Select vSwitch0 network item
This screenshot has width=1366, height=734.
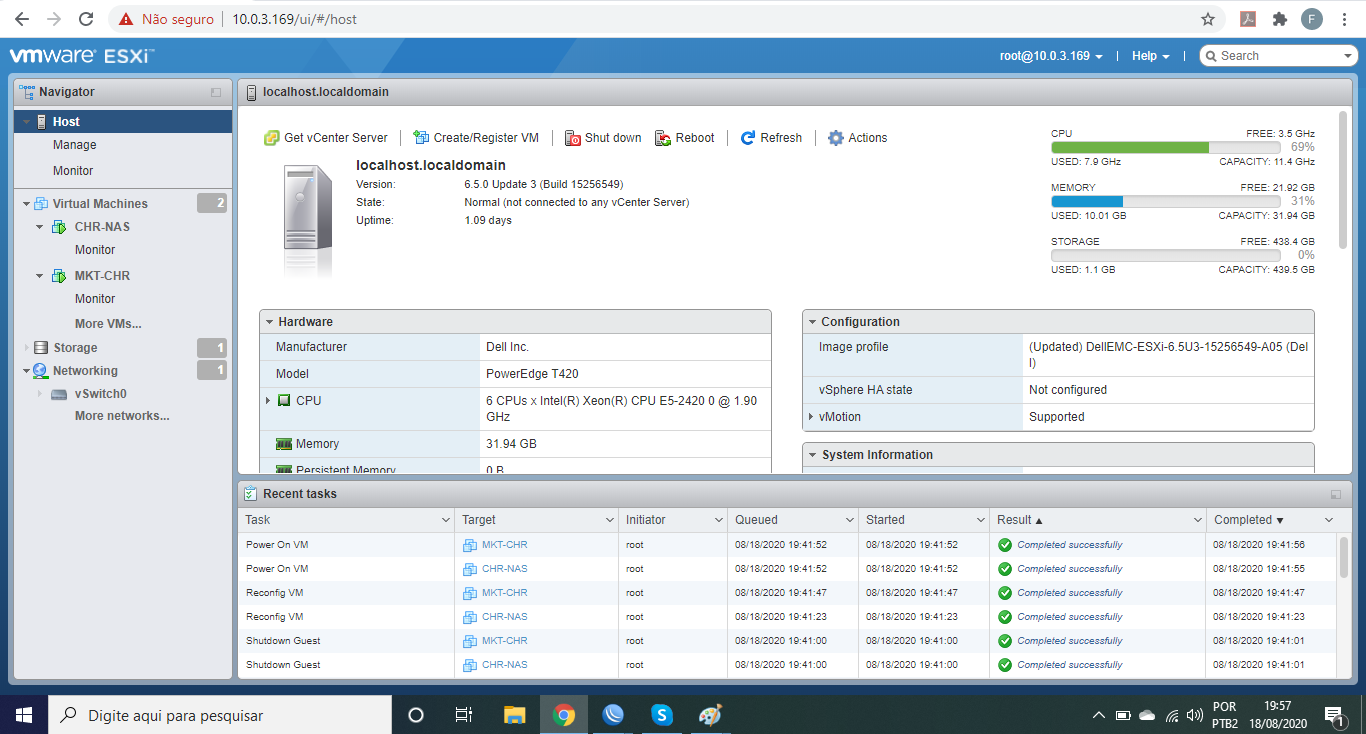100,394
